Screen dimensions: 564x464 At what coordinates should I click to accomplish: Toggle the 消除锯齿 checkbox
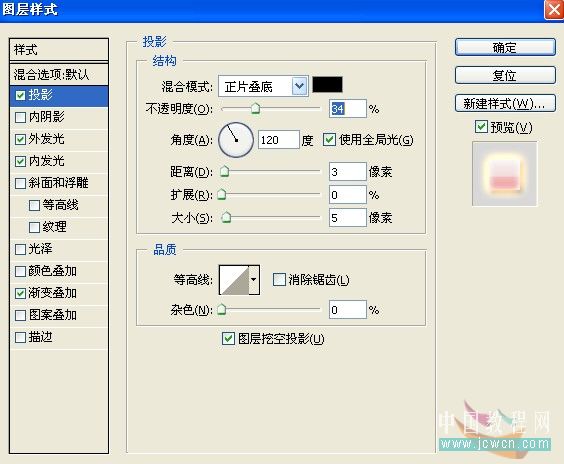(279, 279)
